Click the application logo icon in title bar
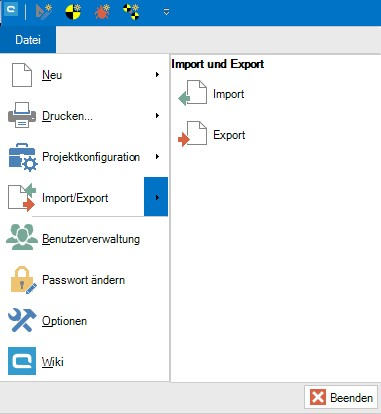This screenshot has height=414, width=381. point(10,9)
